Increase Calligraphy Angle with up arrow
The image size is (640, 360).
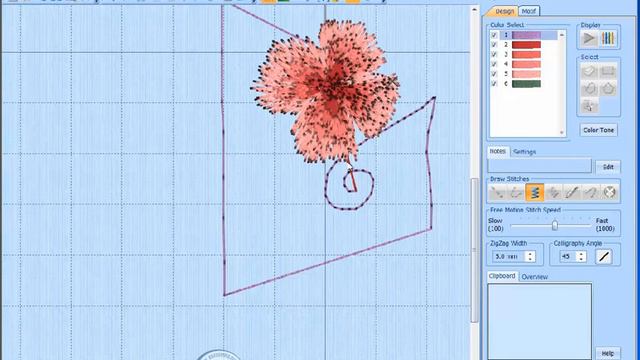click(x=581, y=253)
